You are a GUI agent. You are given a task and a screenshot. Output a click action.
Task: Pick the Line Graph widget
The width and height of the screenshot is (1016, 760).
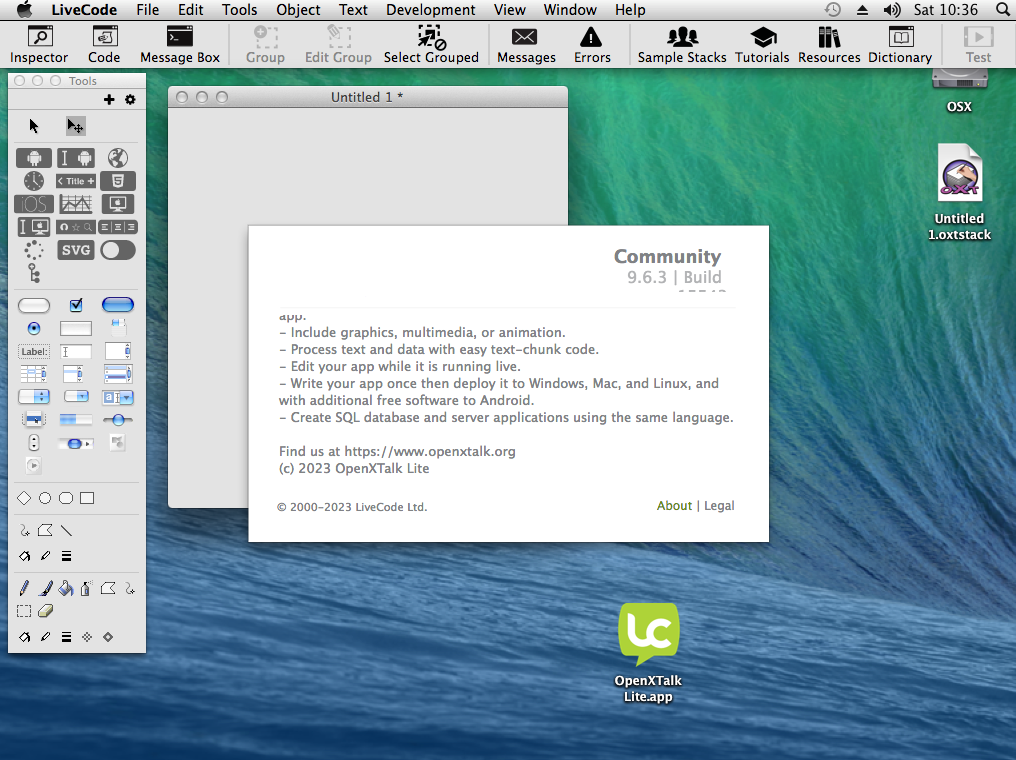click(76, 204)
